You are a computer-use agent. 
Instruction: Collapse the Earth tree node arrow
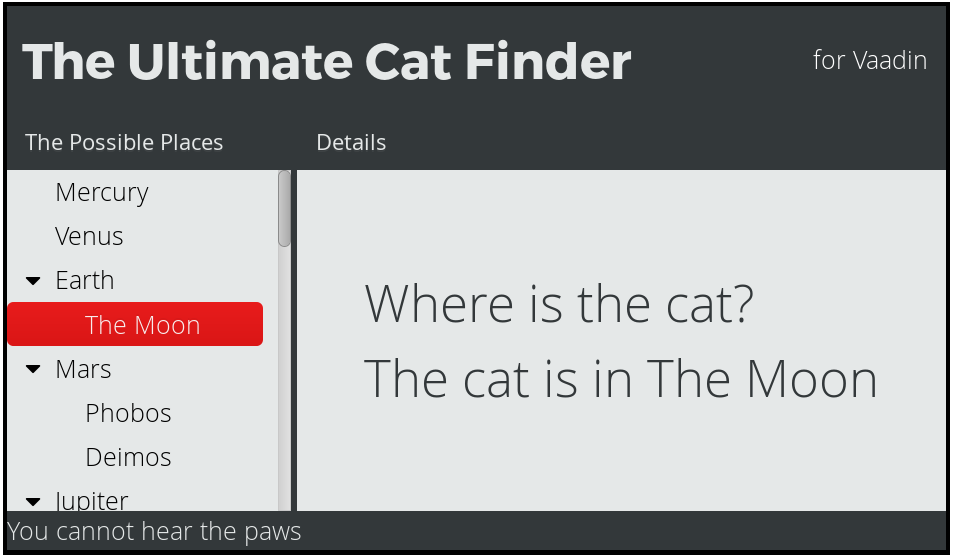pos(33,281)
